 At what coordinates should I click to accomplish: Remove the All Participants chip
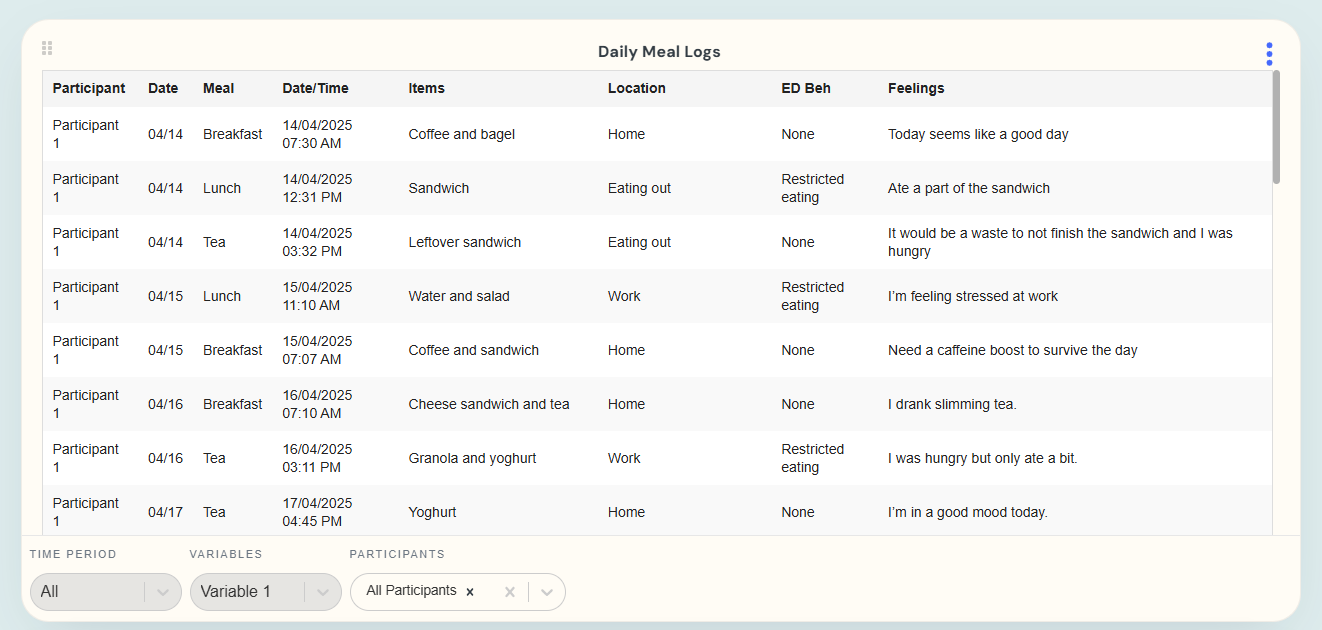click(x=470, y=591)
